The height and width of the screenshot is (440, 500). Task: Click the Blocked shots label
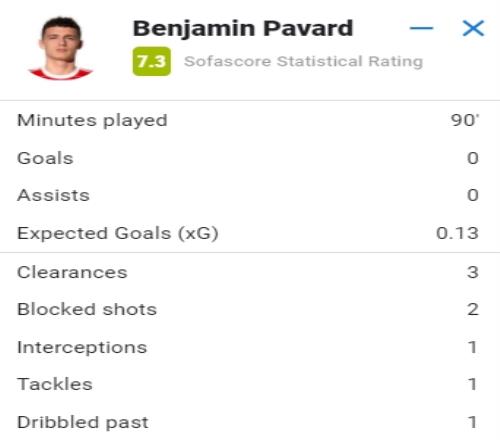click(x=87, y=309)
